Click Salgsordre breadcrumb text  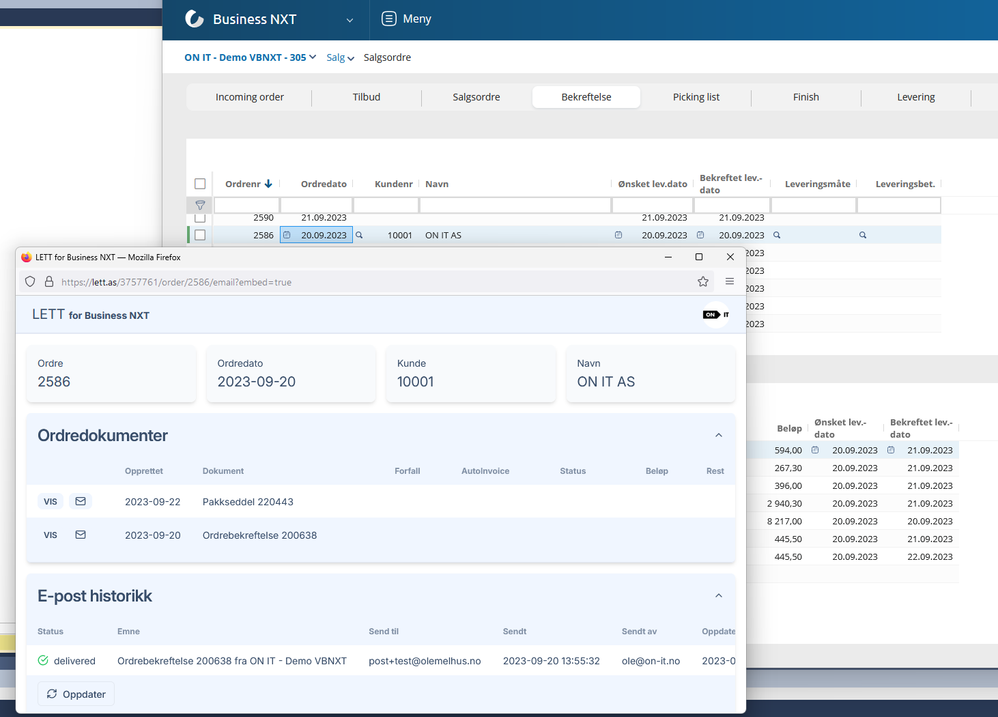(x=387, y=57)
